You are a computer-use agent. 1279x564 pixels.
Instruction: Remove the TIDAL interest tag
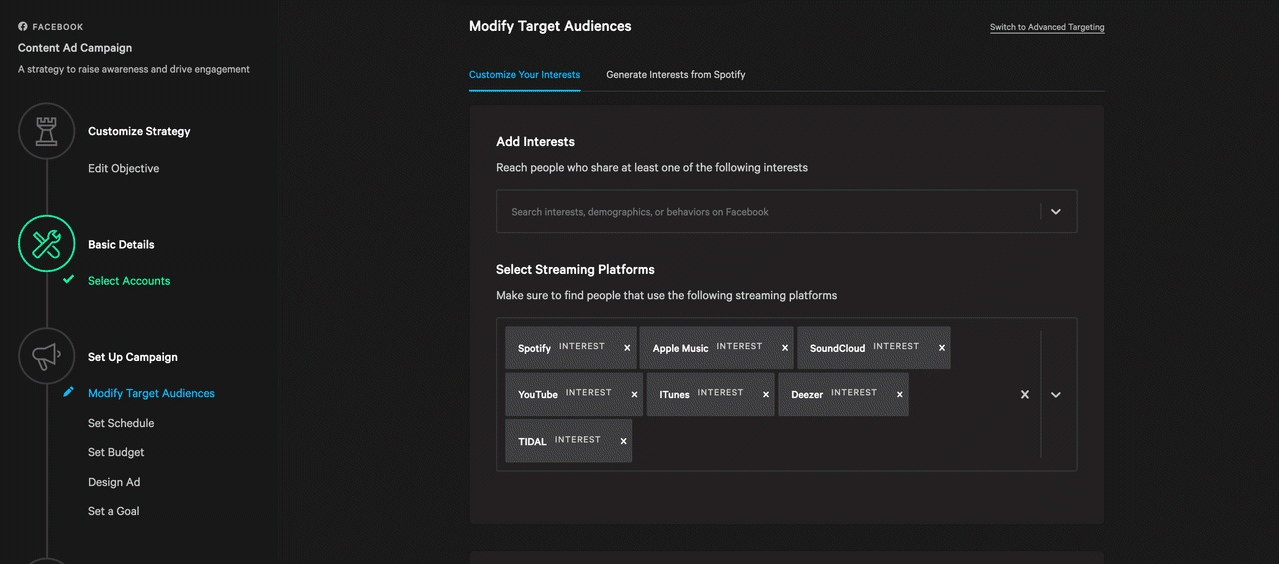click(x=624, y=441)
